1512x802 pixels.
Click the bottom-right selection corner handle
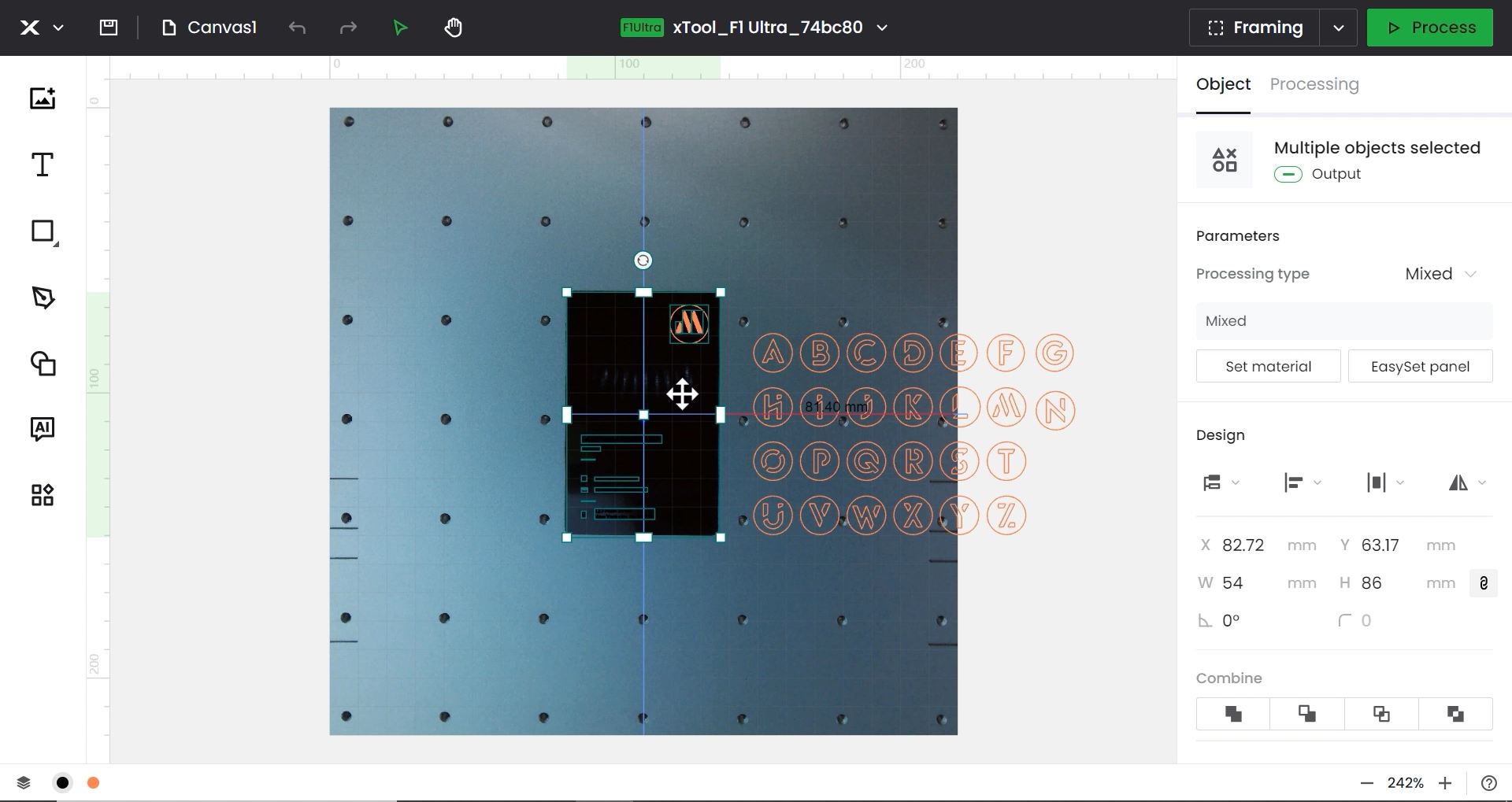click(721, 538)
